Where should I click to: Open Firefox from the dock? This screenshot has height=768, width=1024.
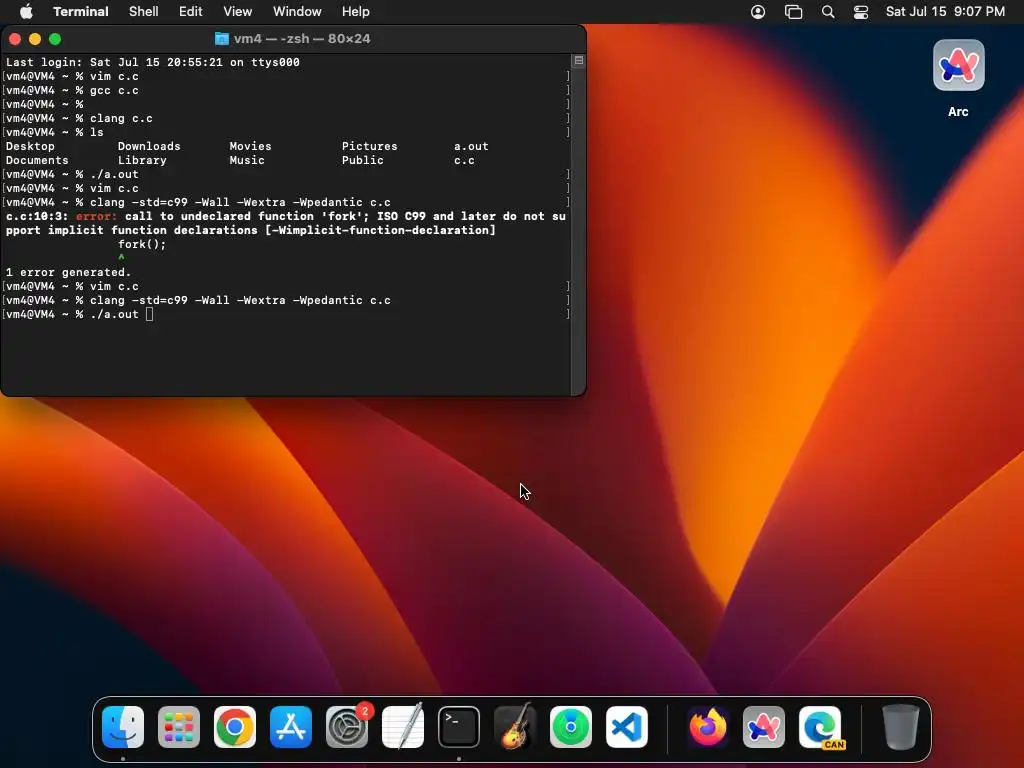(x=708, y=727)
